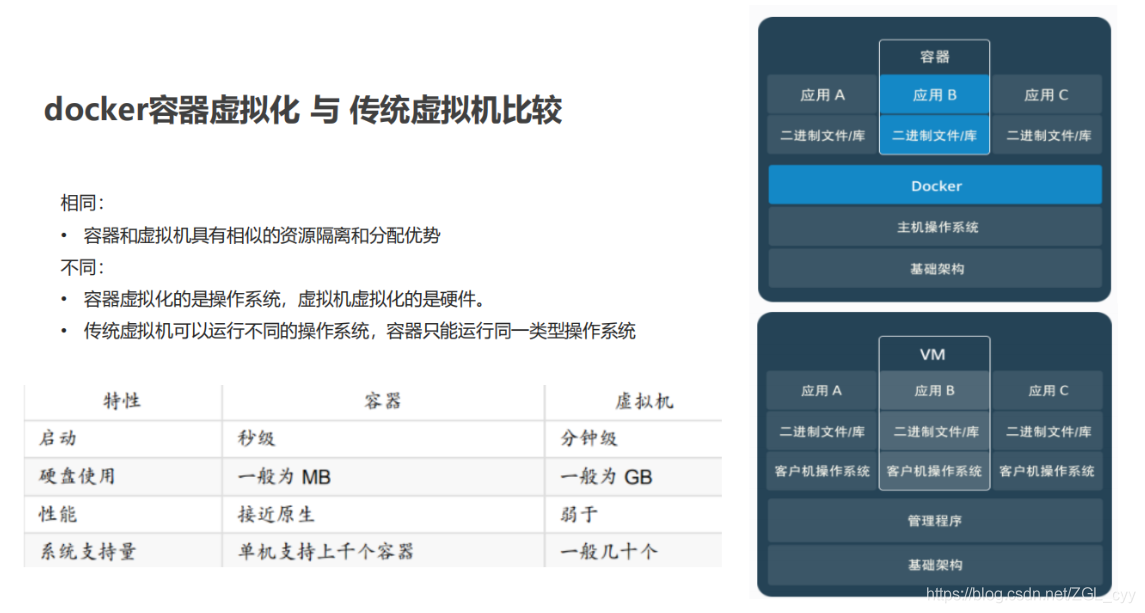
Task: Click '二进制文件/库' under 应用 C in VM diagram
Action: 1047,432
